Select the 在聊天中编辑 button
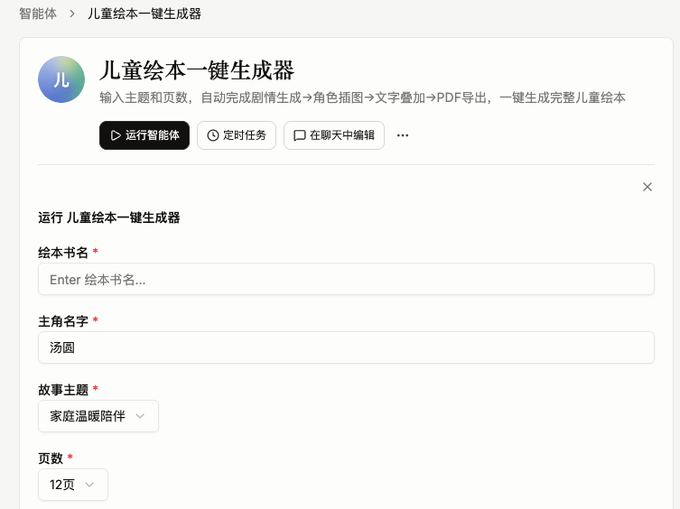Viewport: 680px width, 509px height. (334, 135)
